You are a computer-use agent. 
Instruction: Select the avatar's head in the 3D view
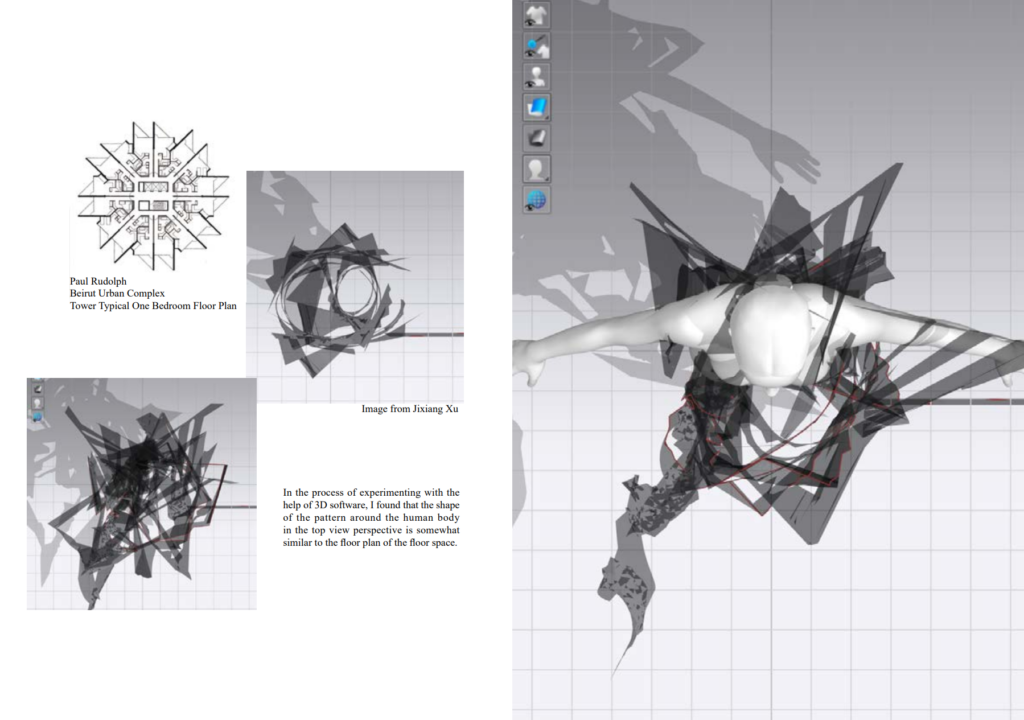point(771,336)
